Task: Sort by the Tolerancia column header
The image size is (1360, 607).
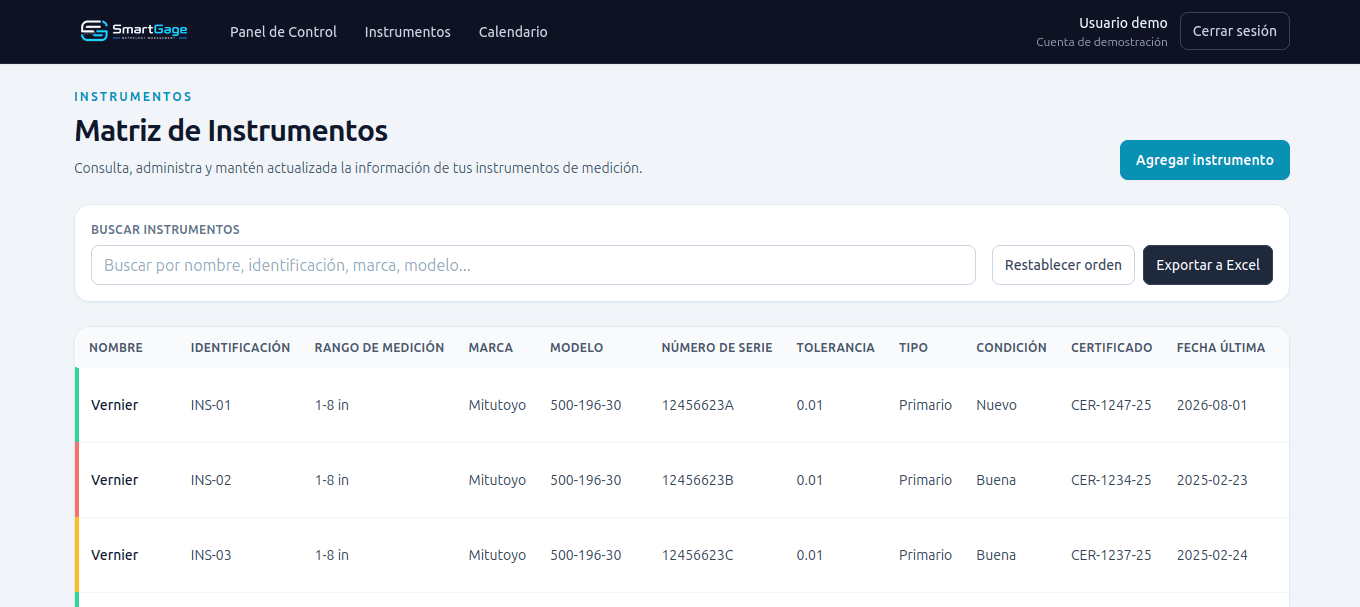Action: click(835, 348)
